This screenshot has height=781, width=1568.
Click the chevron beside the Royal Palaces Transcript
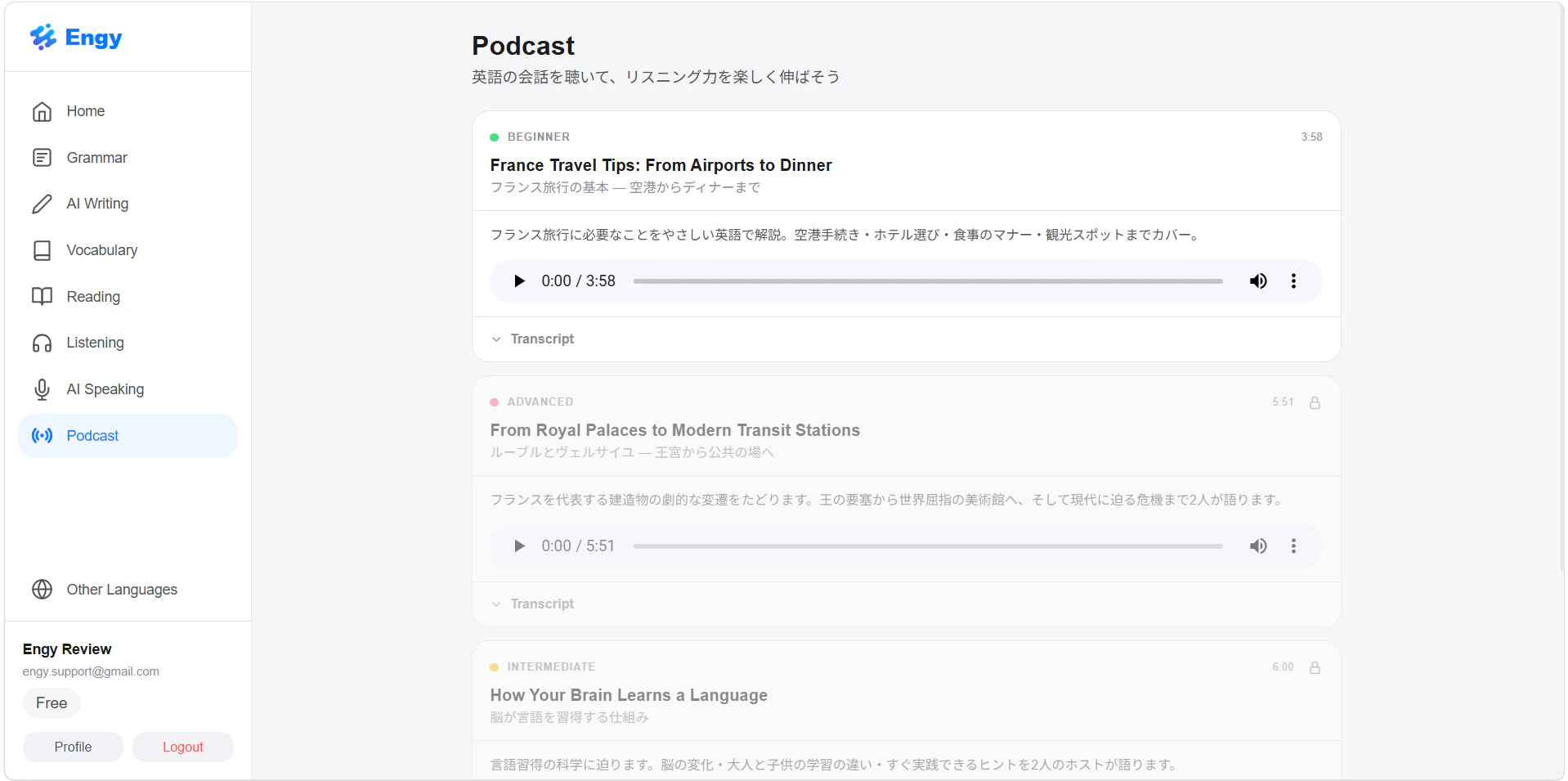point(496,604)
